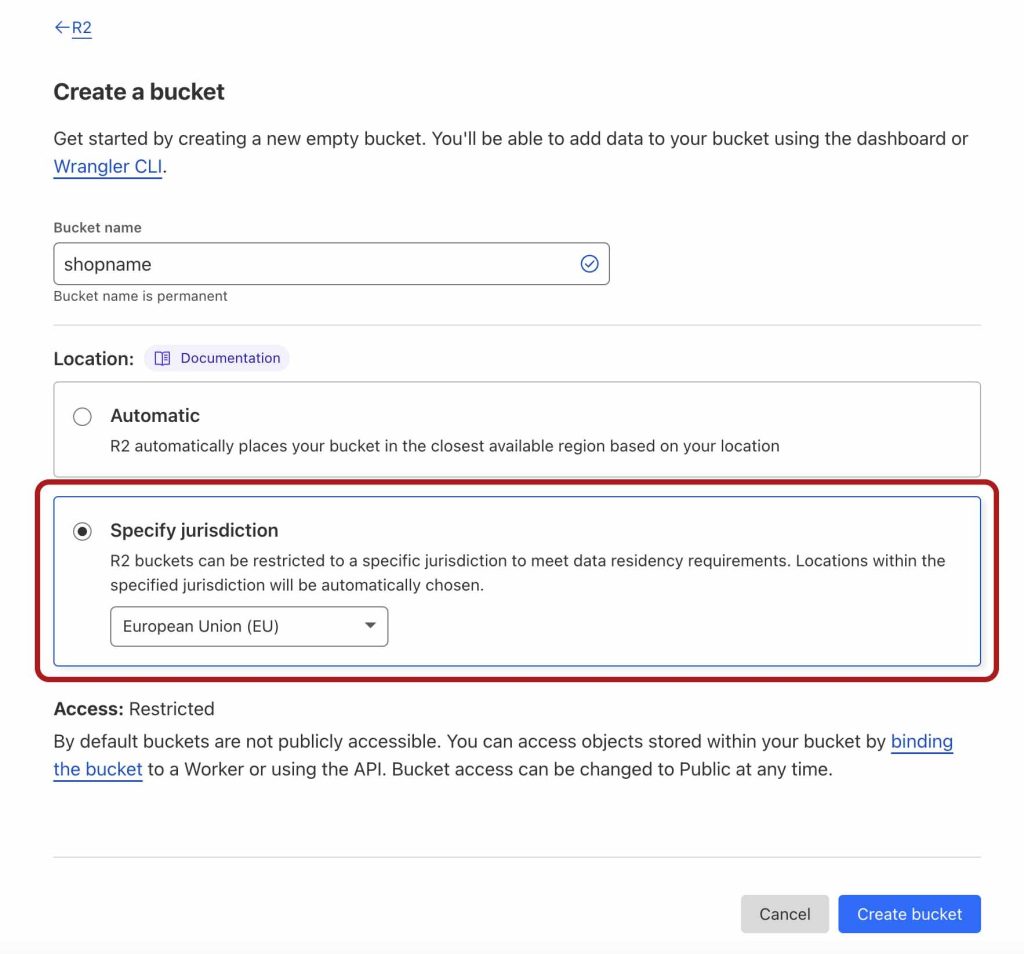
Task: Click the Specify jurisdiction panel heading
Action: (194, 531)
